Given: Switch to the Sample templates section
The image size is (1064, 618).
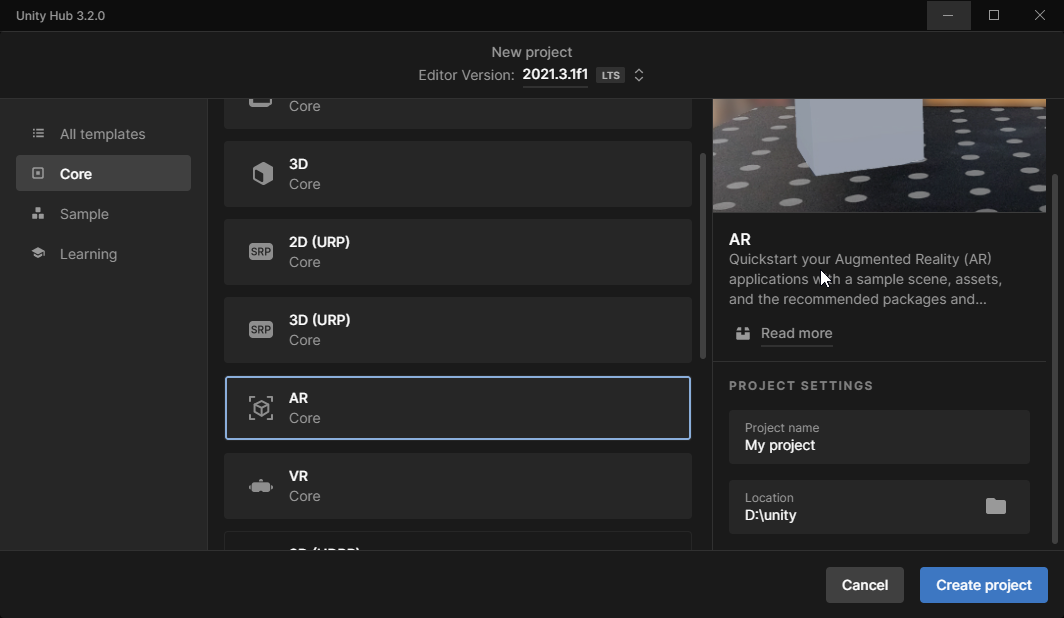Looking at the screenshot, I should tap(85, 213).
